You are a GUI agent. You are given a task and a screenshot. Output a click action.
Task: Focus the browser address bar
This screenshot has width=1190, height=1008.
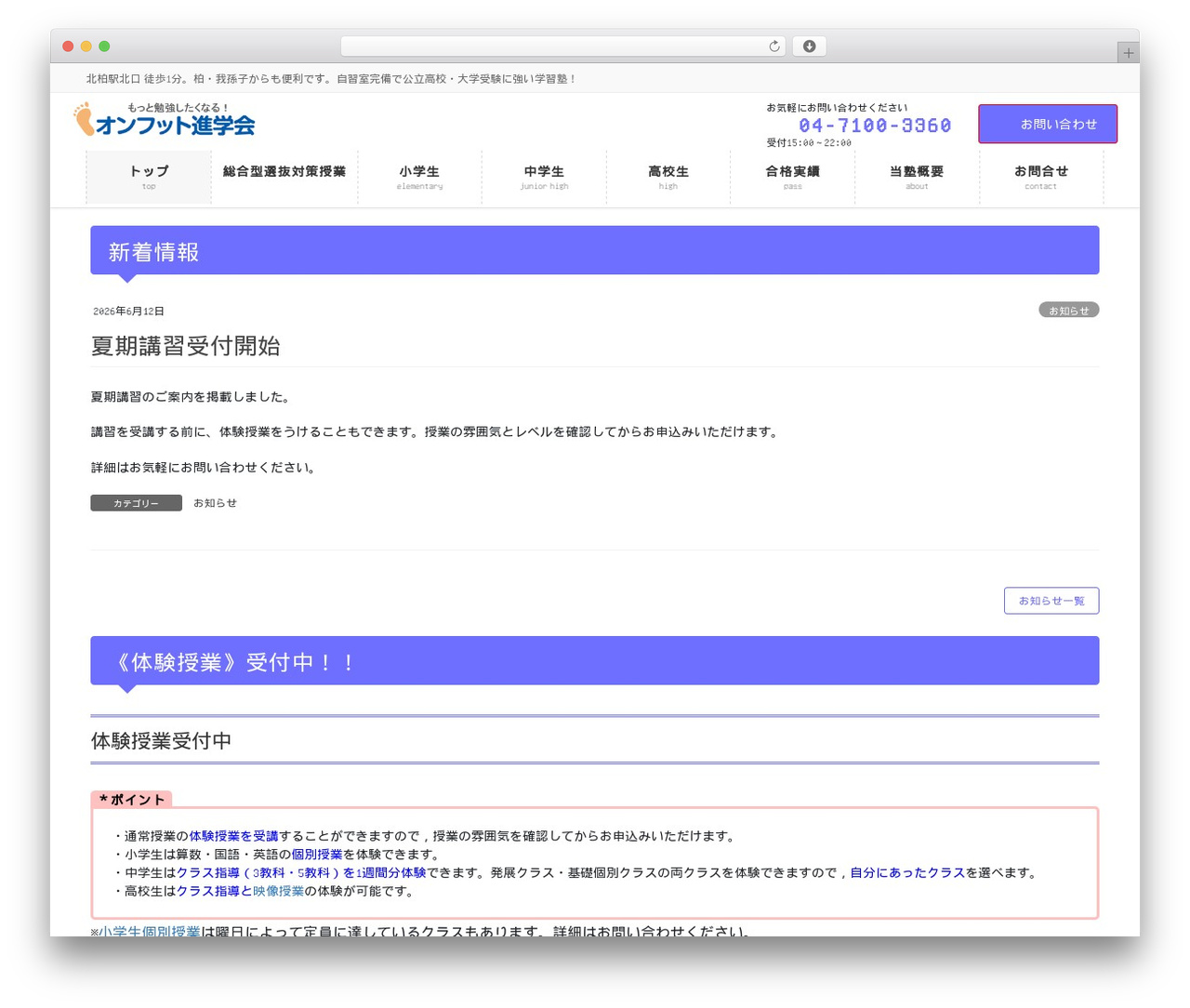point(562,46)
